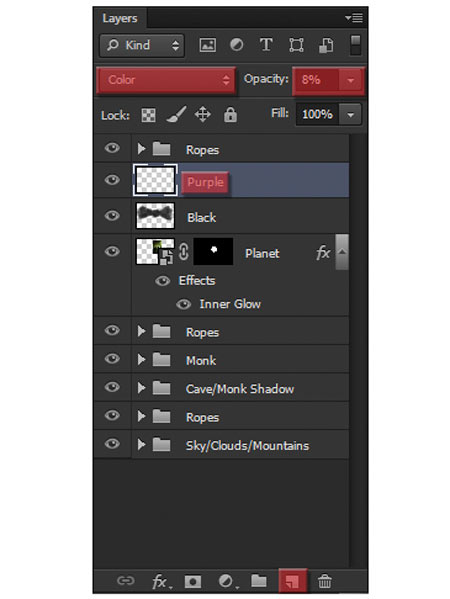Lock all padlock icon
Viewport: 450px width, 599px height.
230,114
